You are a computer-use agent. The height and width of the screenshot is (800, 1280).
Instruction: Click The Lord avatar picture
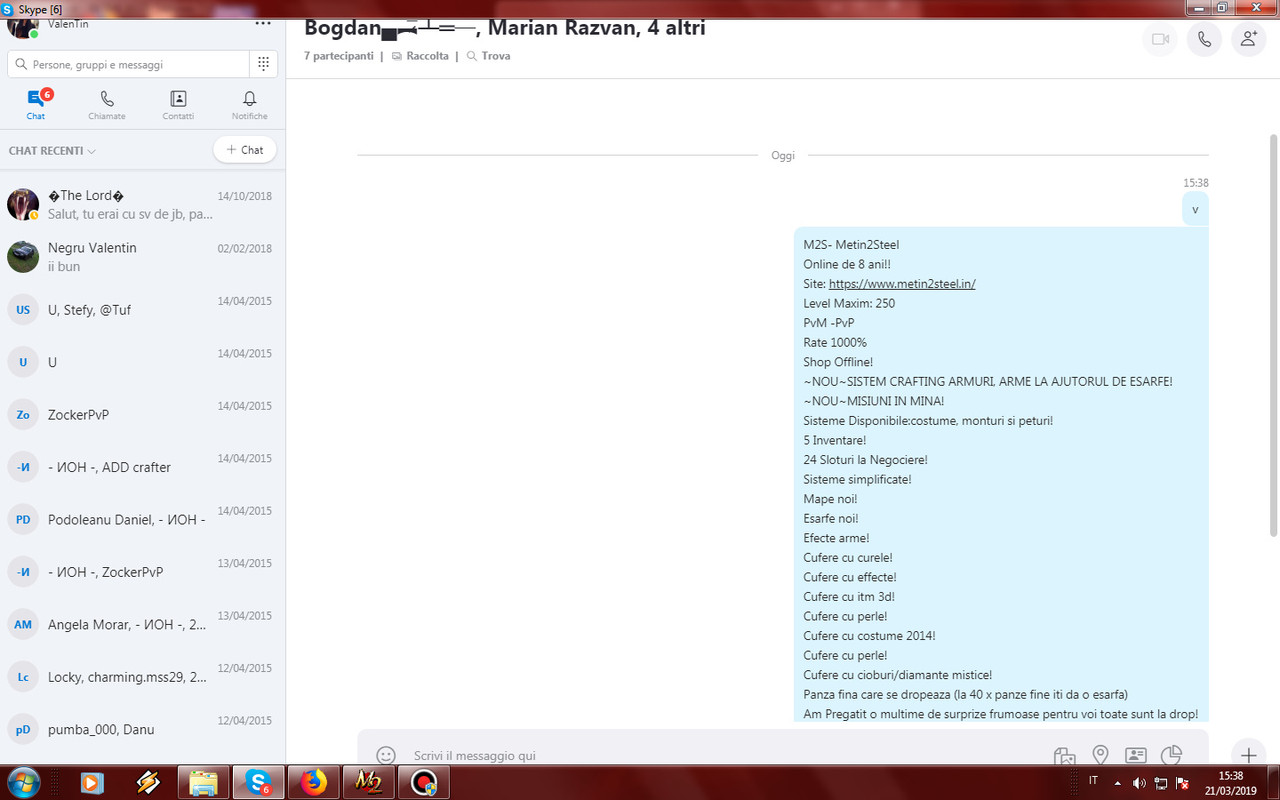(23, 205)
